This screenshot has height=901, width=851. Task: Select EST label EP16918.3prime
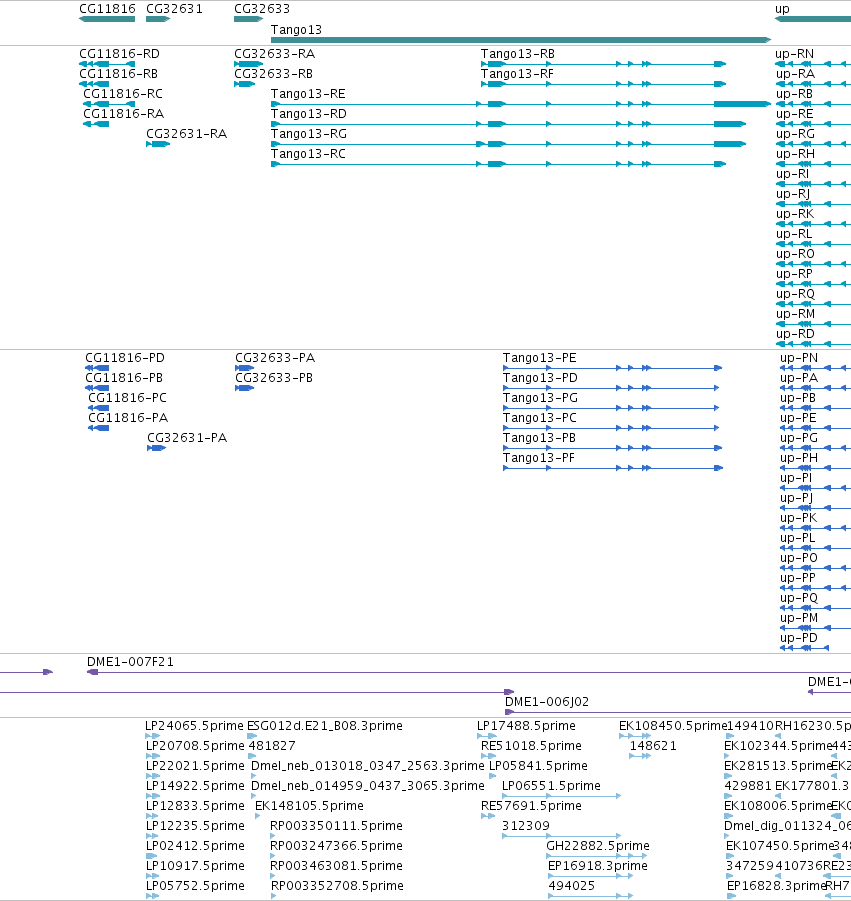[x=598, y=865]
